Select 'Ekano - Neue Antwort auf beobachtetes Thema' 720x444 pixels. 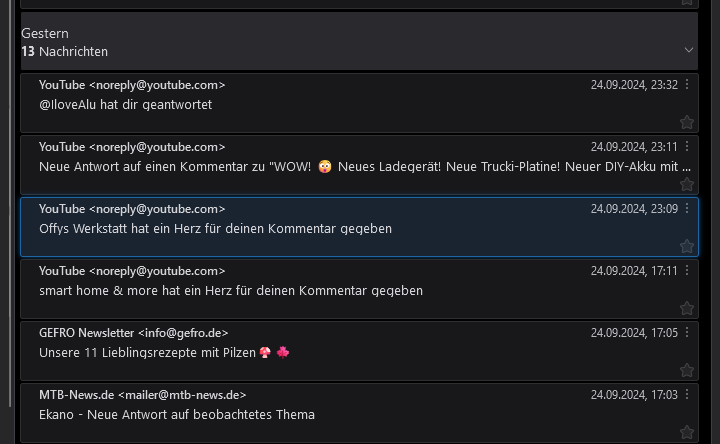tap(177, 414)
